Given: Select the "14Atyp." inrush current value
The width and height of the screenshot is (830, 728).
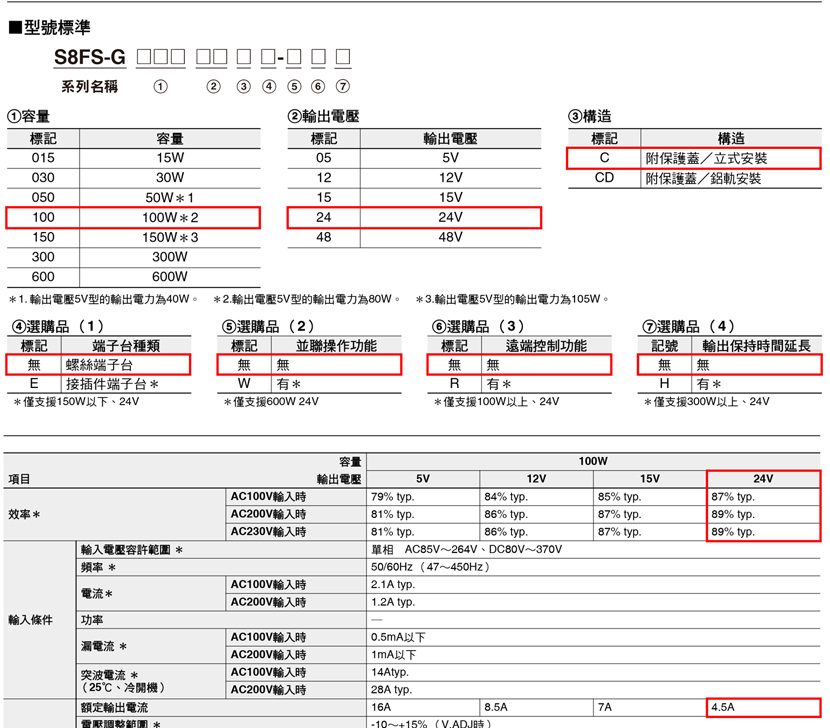Looking at the screenshot, I should pyautogui.click(x=390, y=672).
